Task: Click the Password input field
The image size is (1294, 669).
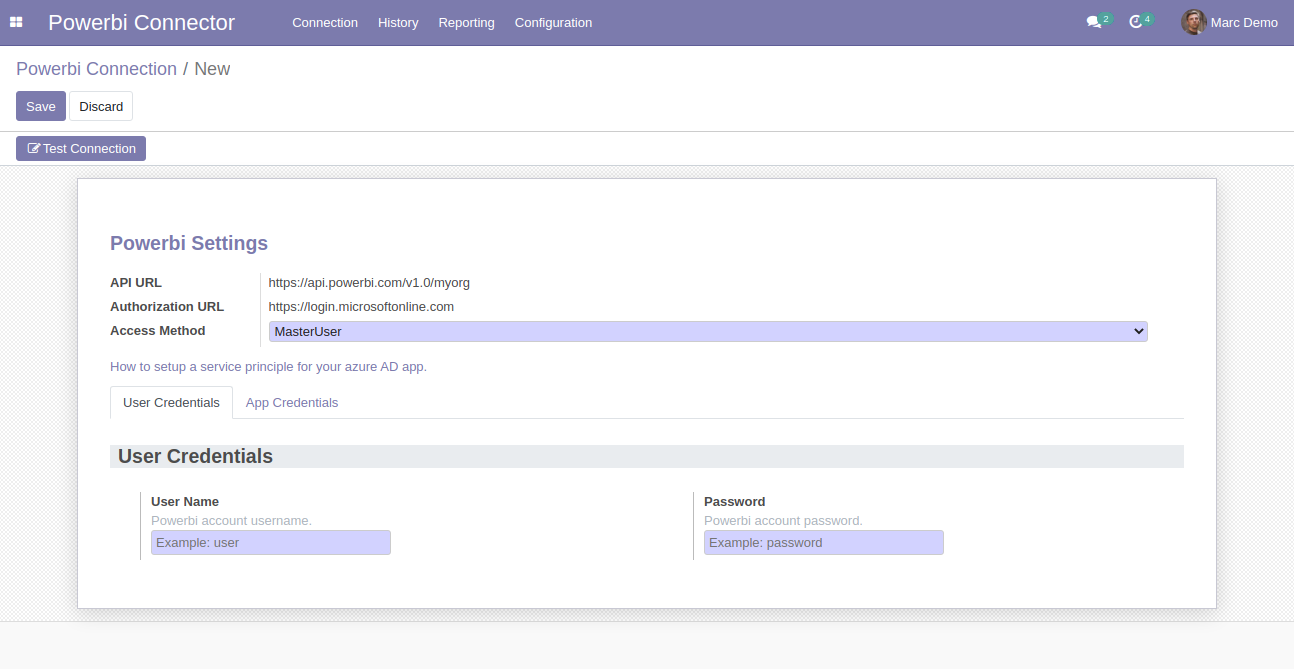Action: pos(823,542)
